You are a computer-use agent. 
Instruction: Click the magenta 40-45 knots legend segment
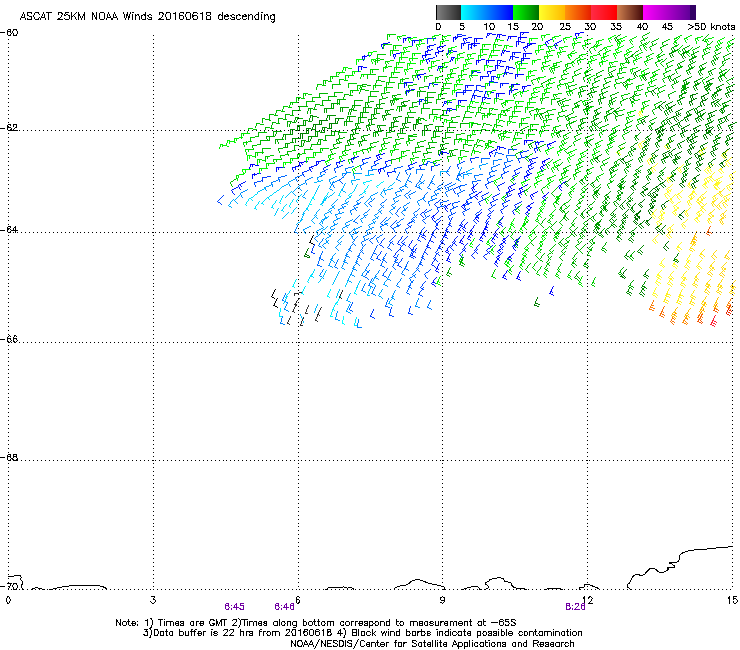point(656,12)
